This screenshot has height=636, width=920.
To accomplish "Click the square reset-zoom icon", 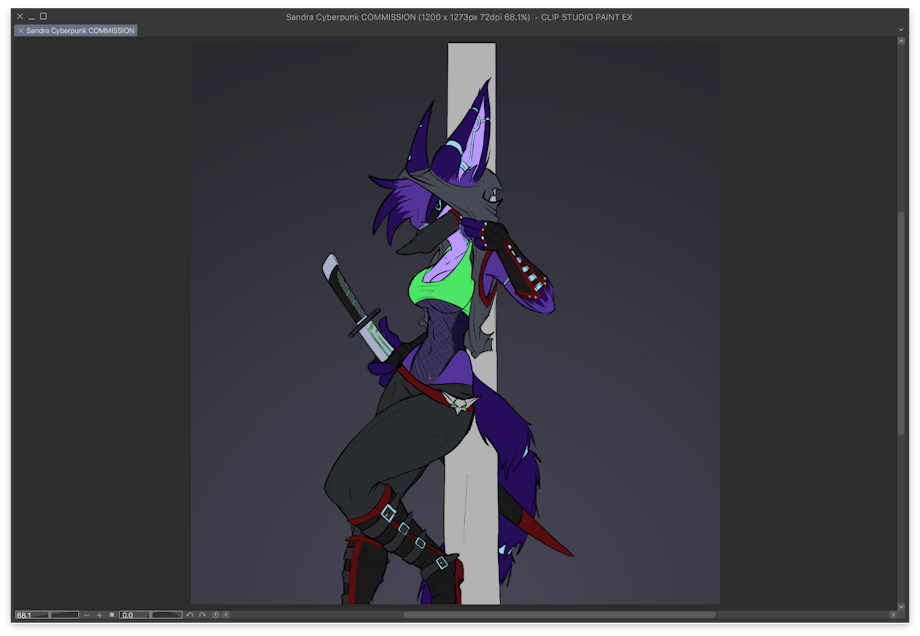I will pyautogui.click(x=111, y=615).
